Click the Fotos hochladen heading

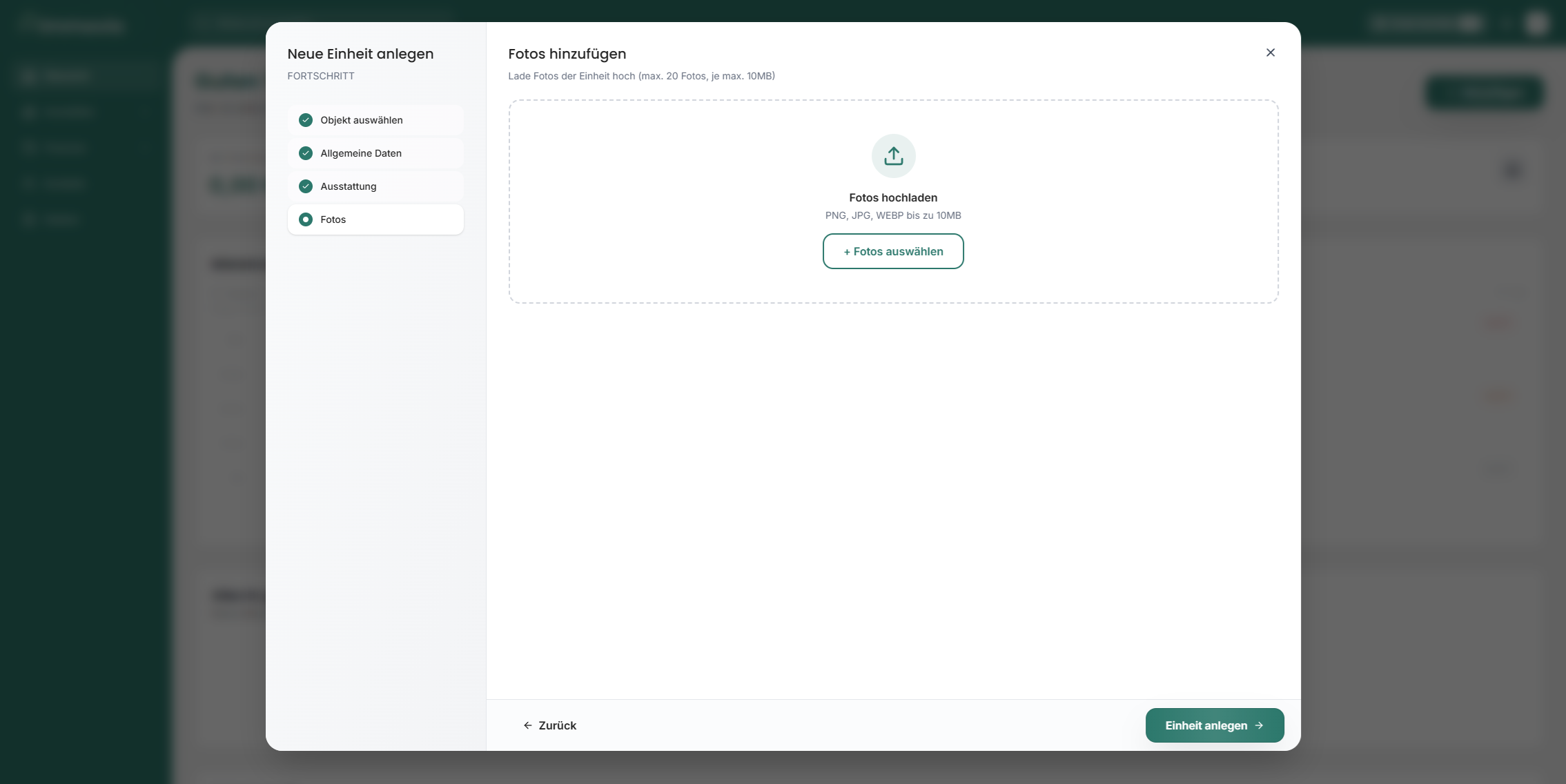(x=893, y=197)
